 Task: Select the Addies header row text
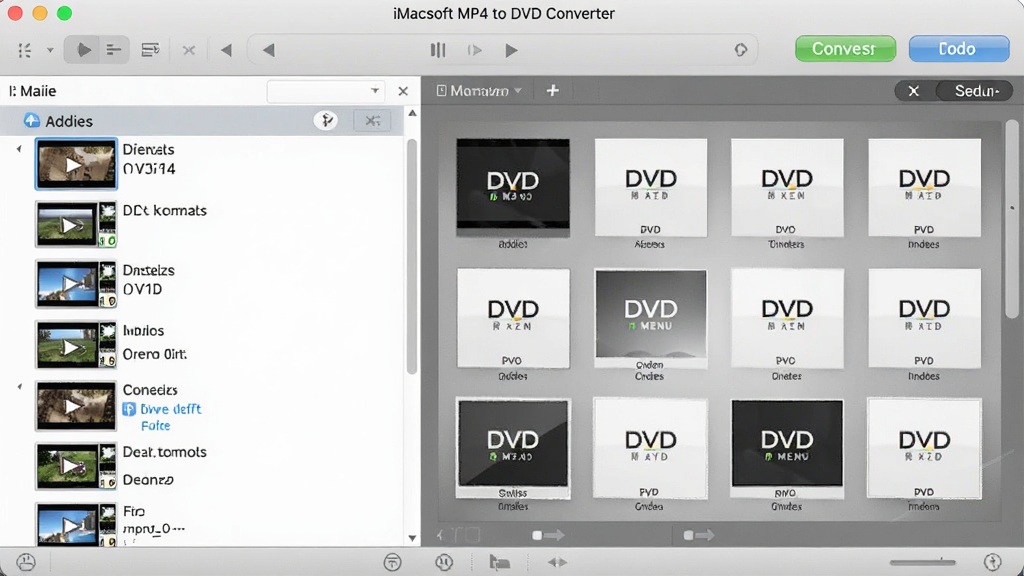69,121
